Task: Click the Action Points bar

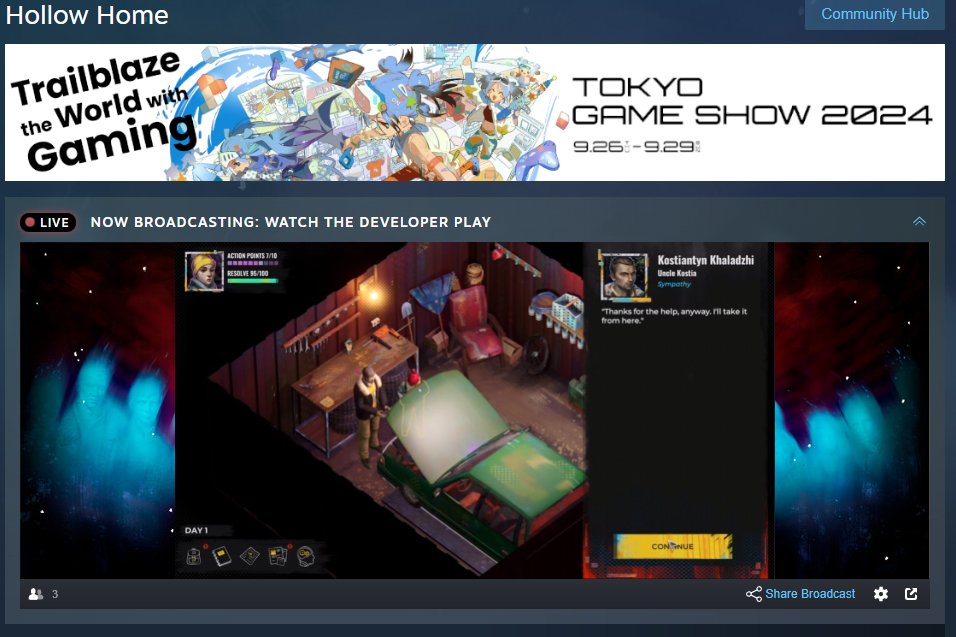Action: pyautogui.click(x=252, y=263)
